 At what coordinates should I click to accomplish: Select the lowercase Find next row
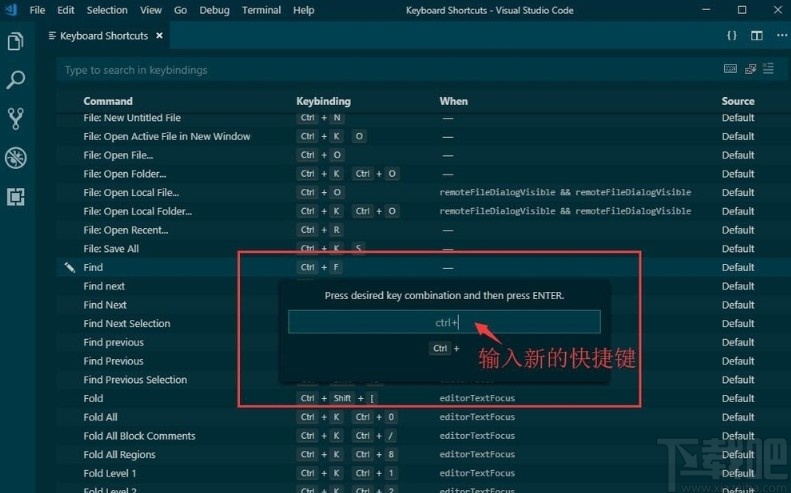pyautogui.click(x=423, y=286)
